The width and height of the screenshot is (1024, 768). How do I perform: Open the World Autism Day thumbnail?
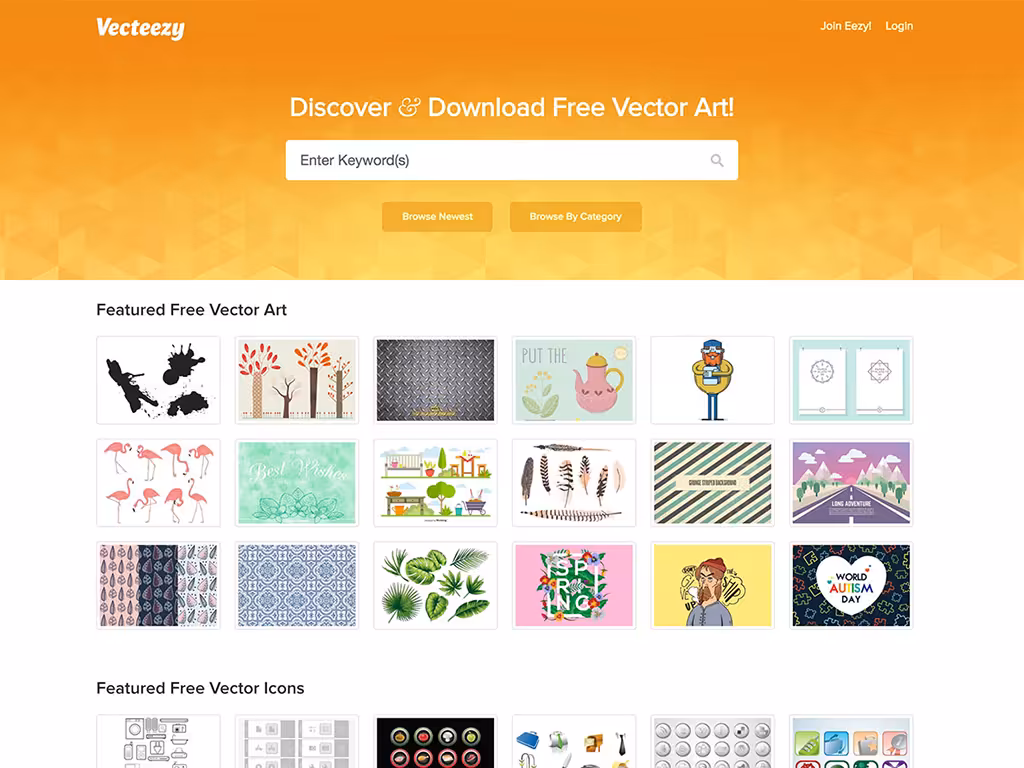(850, 585)
